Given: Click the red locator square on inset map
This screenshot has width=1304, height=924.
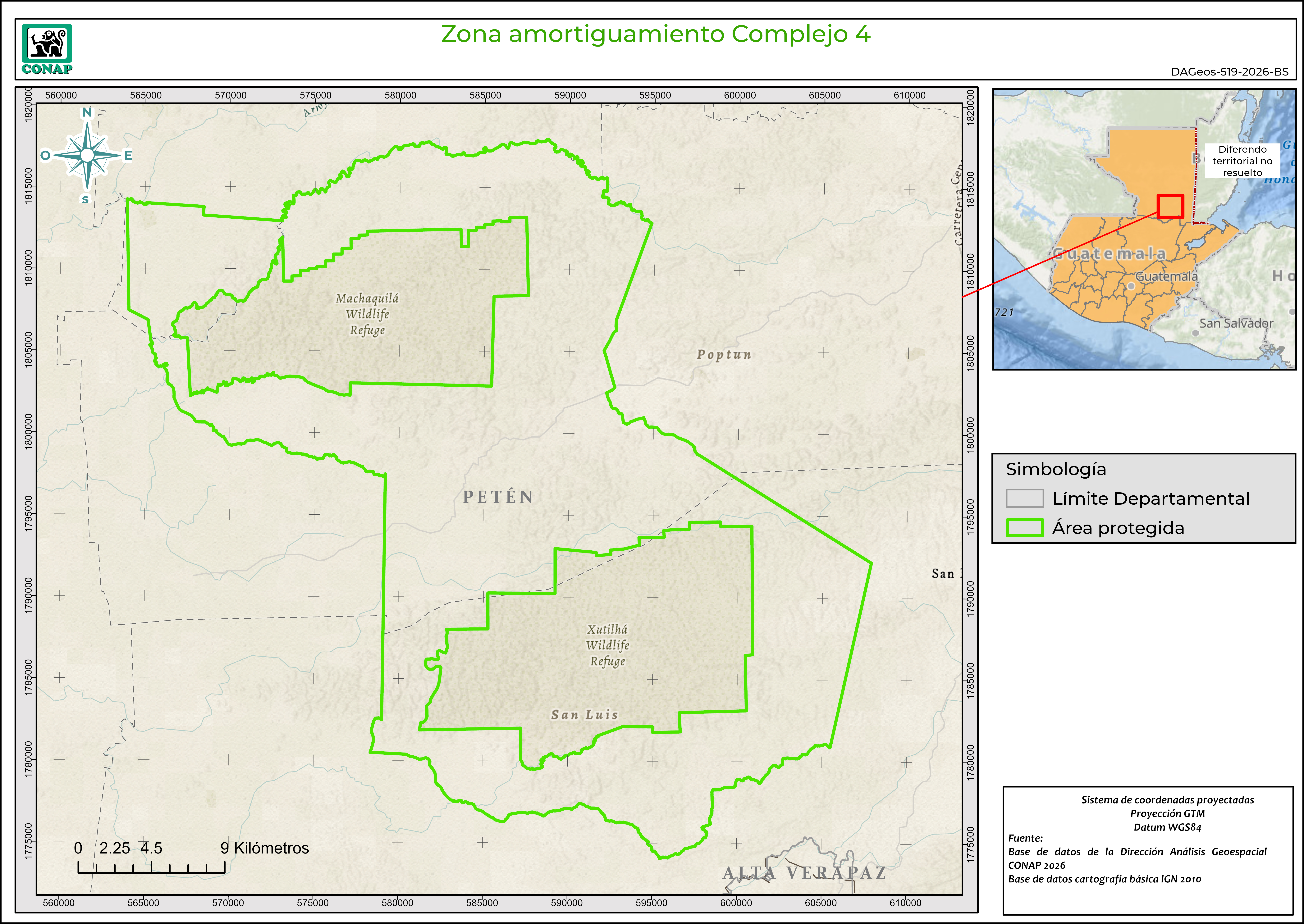Looking at the screenshot, I should (x=1170, y=206).
